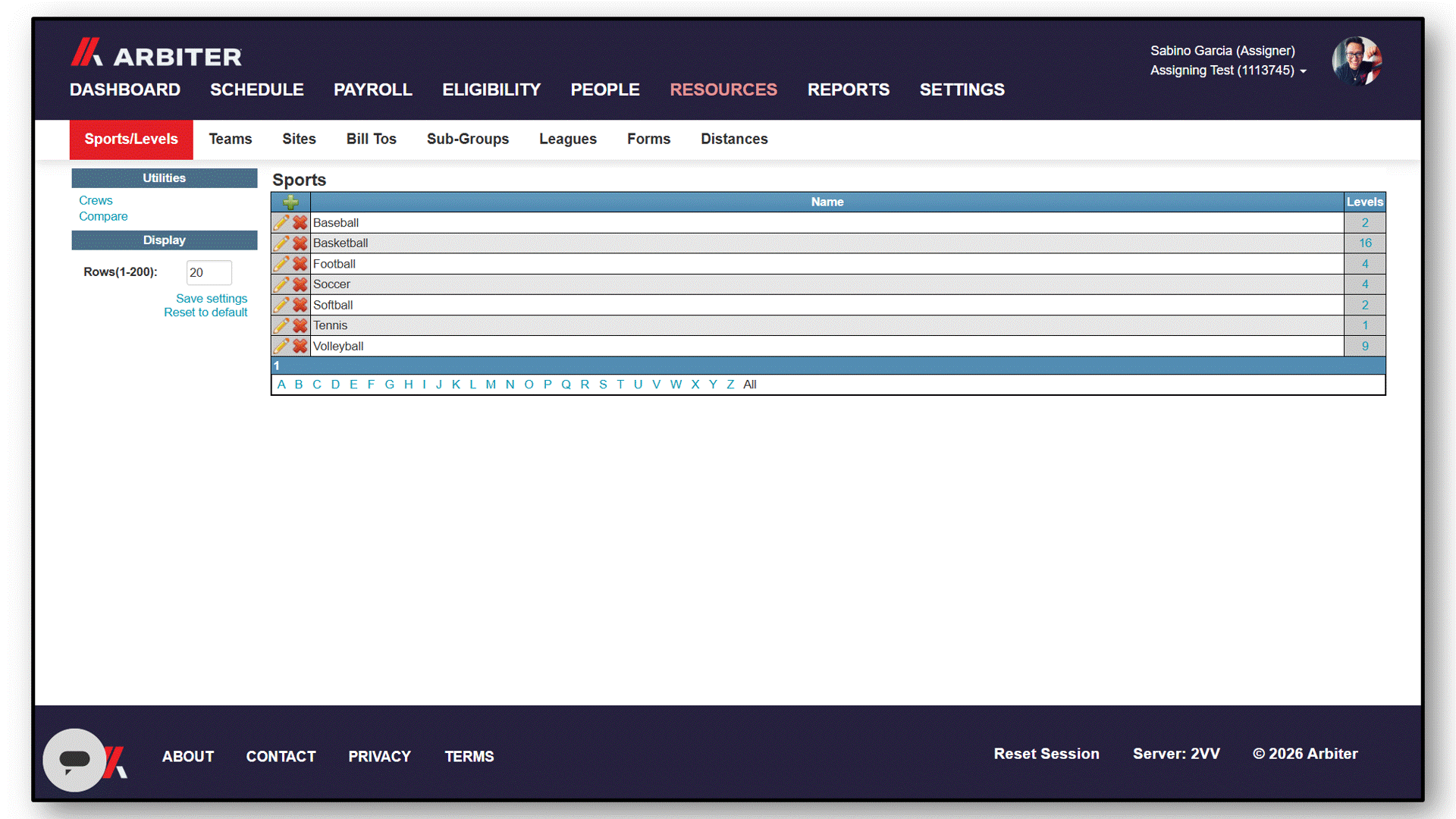Delete Soccer using the red X icon
Screen dimensions: 1456x819
coord(300,284)
